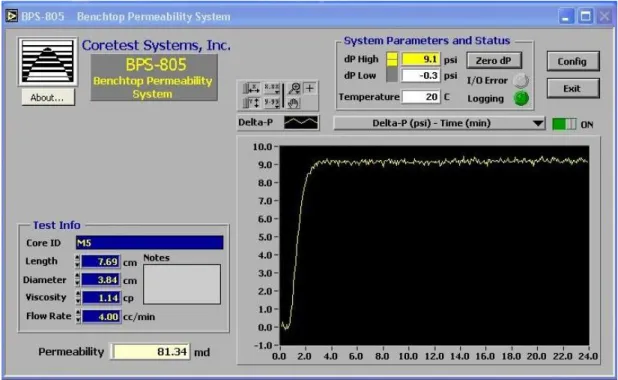Open the Y-axis format (y.yy) tool

(x=272, y=103)
